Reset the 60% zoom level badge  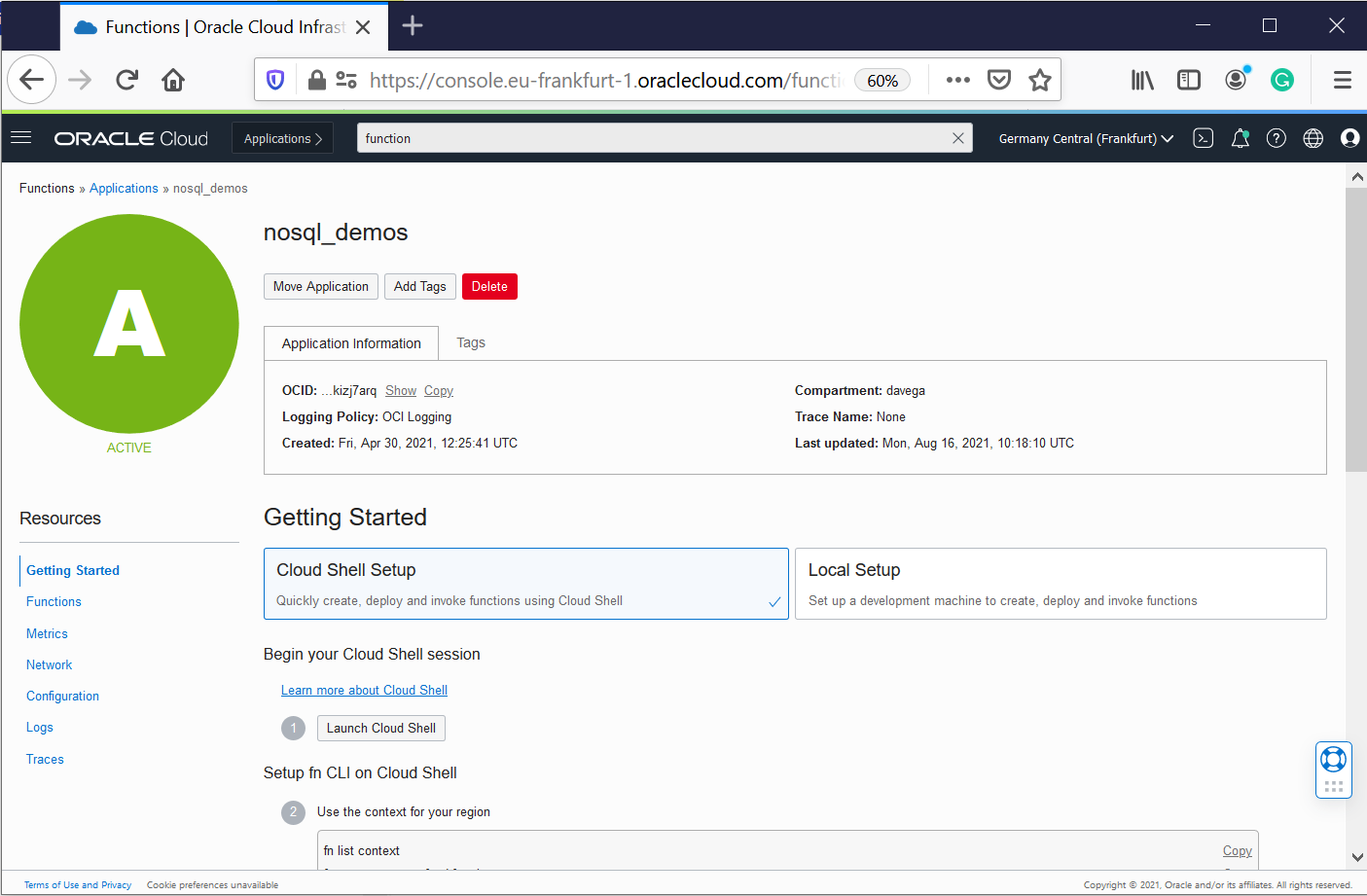pyautogui.click(x=882, y=80)
